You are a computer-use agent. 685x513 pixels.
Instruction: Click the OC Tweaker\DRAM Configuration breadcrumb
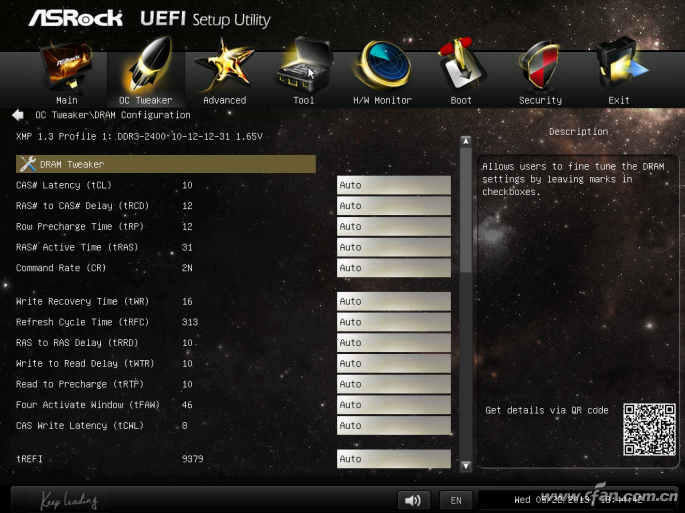tap(113, 115)
